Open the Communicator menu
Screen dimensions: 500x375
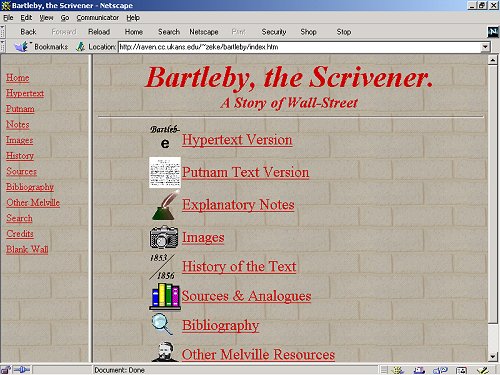pos(98,18)
